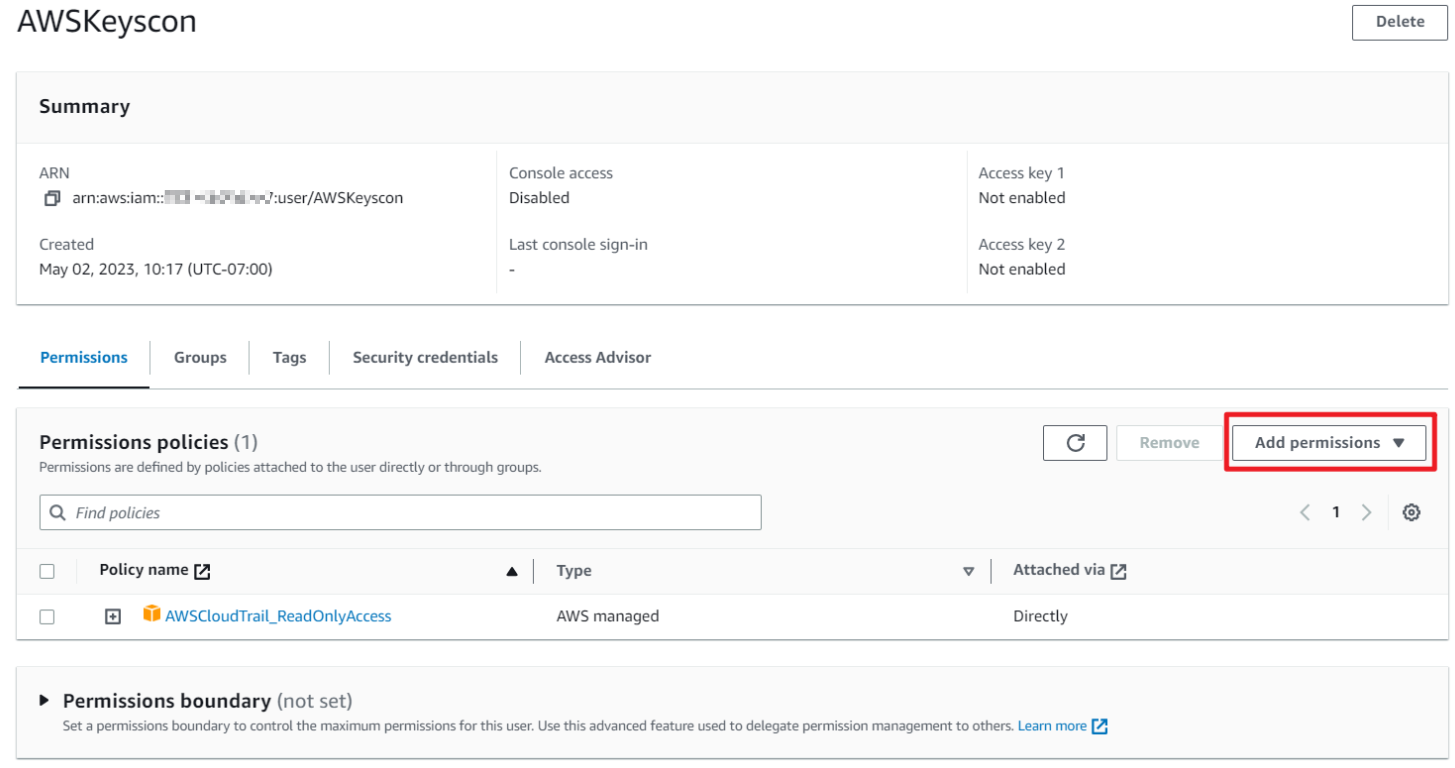The width and height of the screenshot is (1455, 768).
Task: Click the Delete user button
Action: pos(1399,22)
